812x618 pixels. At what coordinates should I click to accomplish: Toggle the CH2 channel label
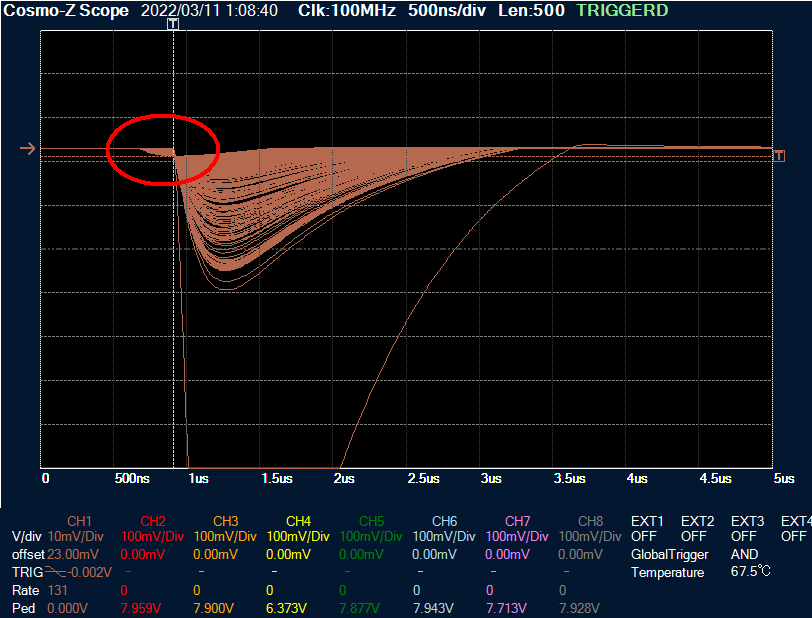pos(152,521)
